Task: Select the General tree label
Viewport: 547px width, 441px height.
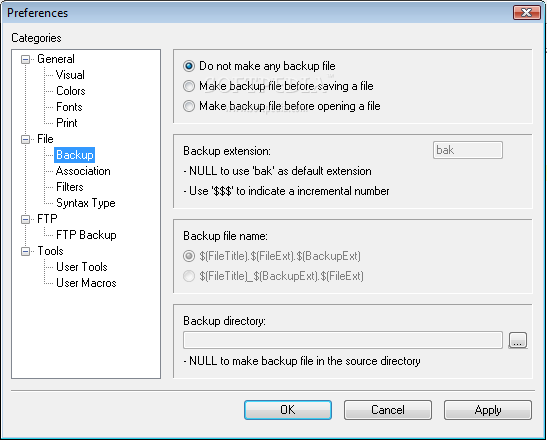Action: click(x=56, y=59)
